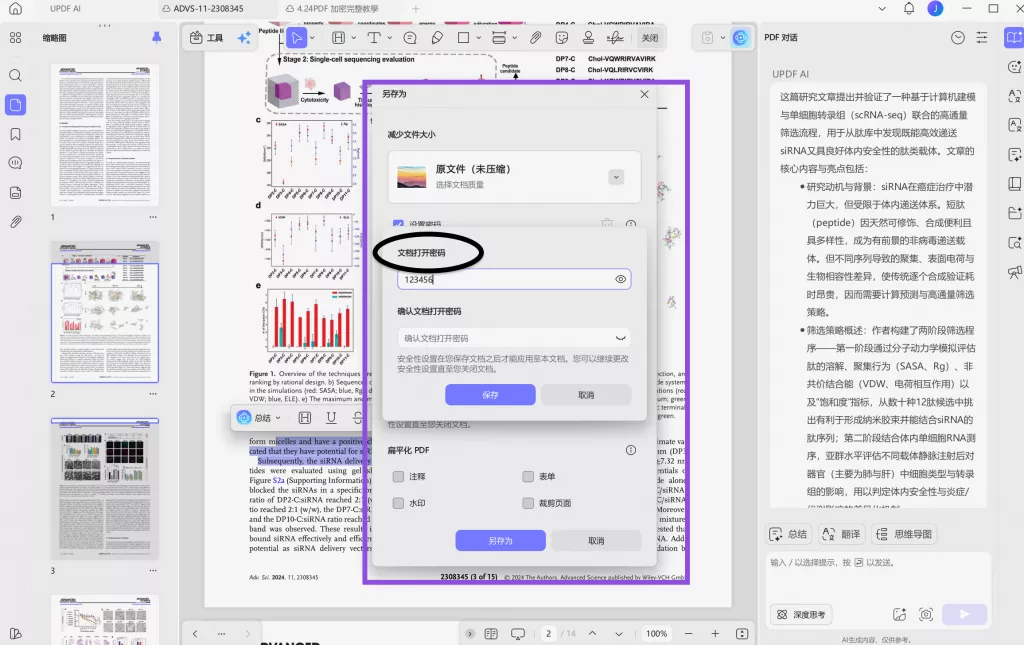Open the search icon in the left sidebar
Image resolution: width=1024 pixels, height=645 pixels.
[x=15, y=75]
